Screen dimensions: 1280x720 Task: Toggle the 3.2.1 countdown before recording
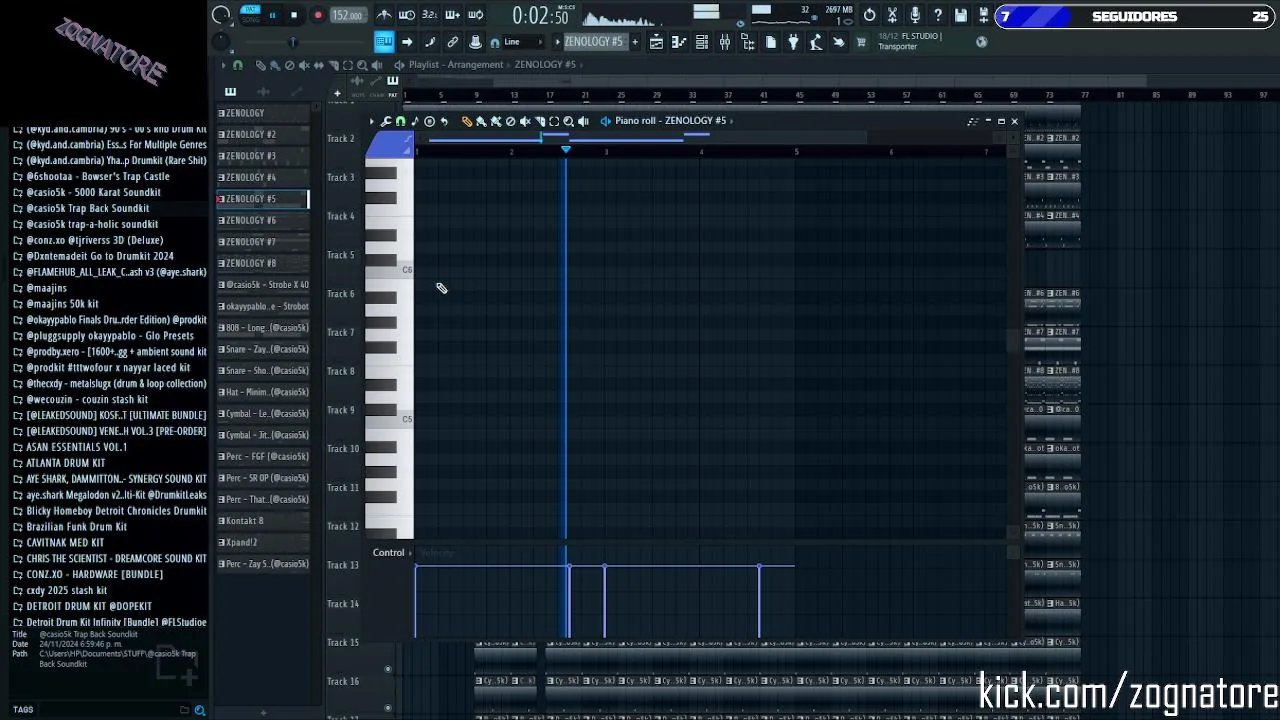[430, 15]
